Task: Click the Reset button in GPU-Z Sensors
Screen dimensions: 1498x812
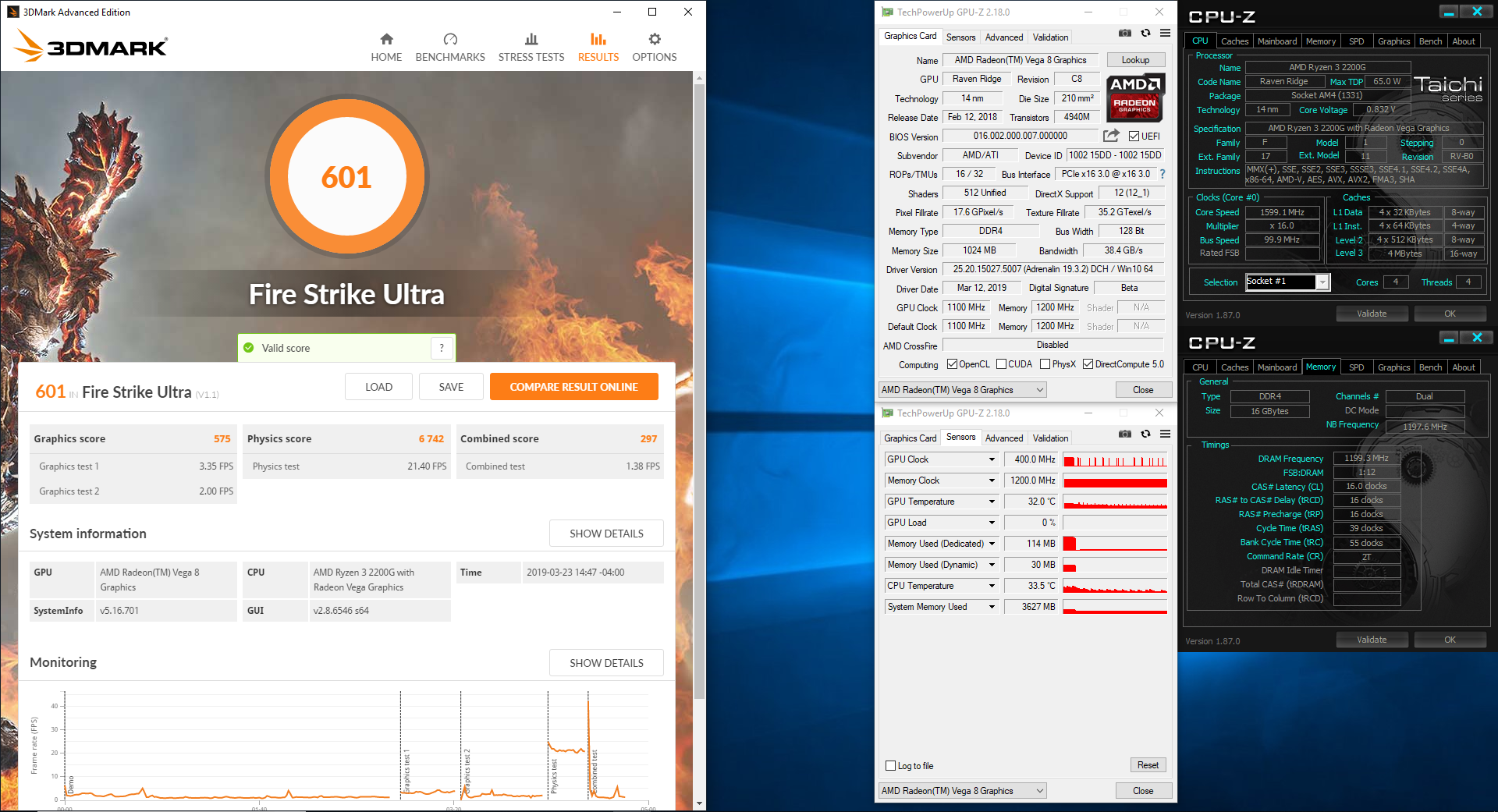Action: [1148, 765]
